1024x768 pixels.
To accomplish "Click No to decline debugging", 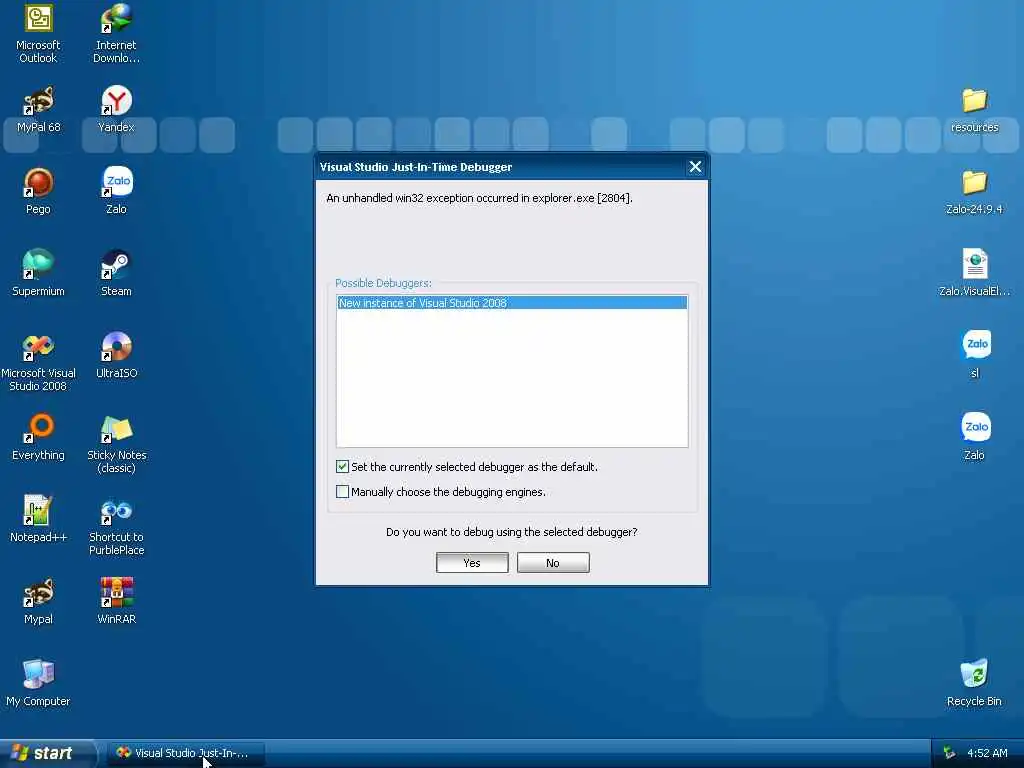I will coord(553,562).
